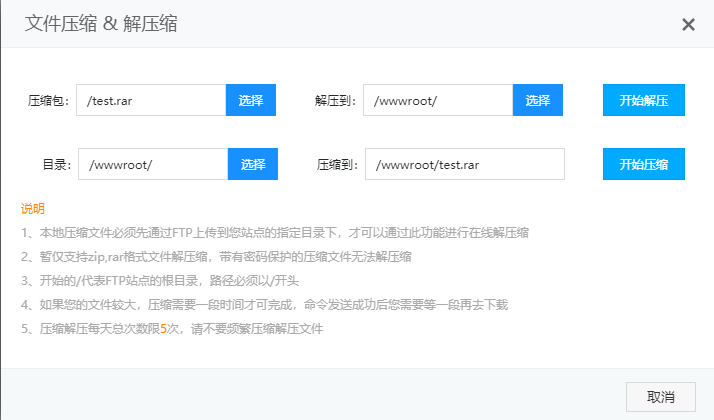Viewport: 714px width, 420px height.
Task: Click the 目录 input showing /wwwroot/
Action: 152,164
